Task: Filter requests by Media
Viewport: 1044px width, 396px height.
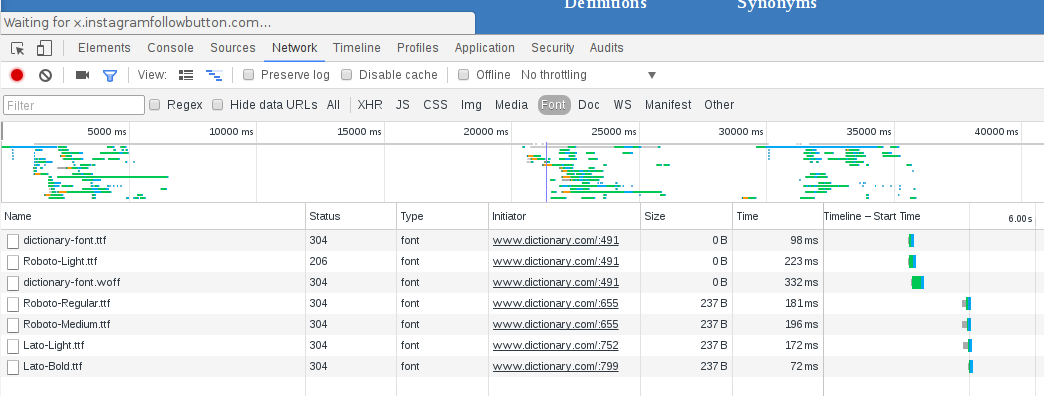Action: [511, 104]
